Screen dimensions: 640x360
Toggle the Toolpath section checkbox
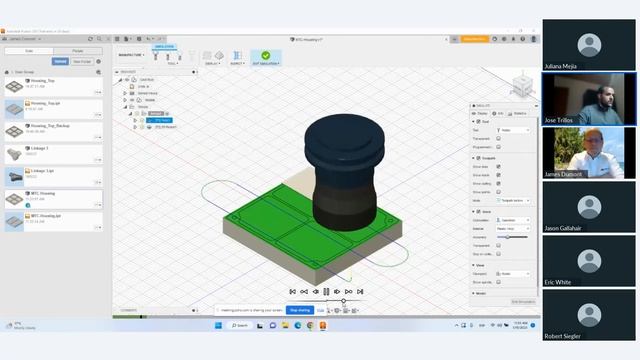tap(478, 158)
